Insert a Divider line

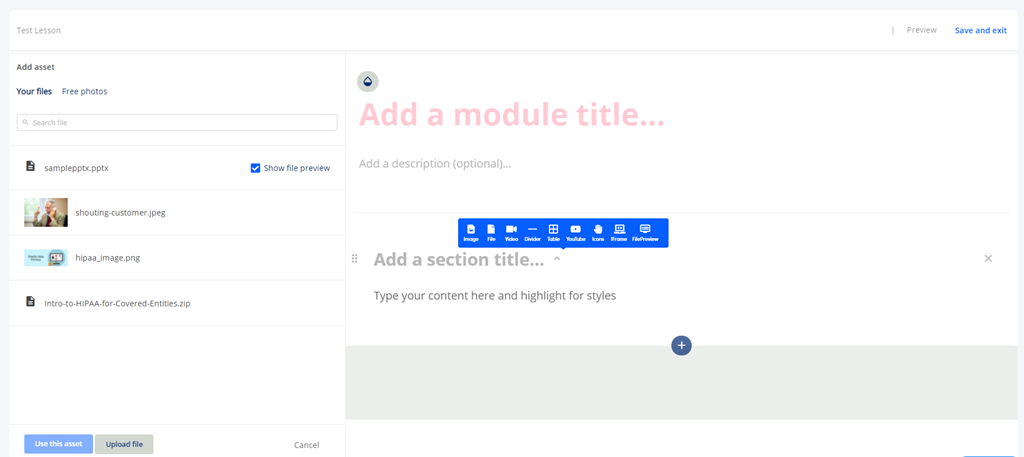pos(532,233)
